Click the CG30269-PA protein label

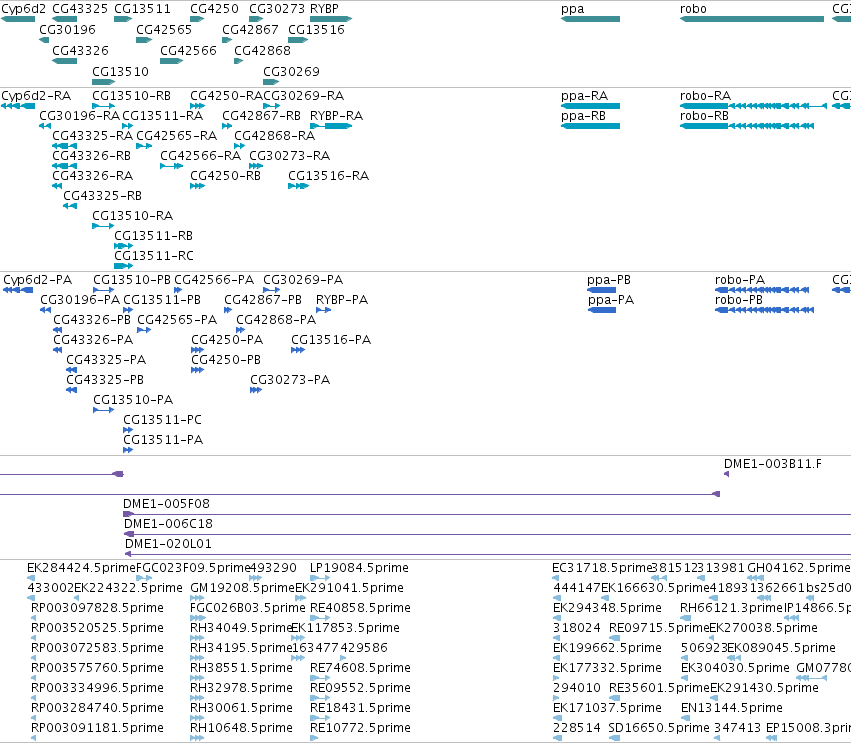click(x=303, y=280)
